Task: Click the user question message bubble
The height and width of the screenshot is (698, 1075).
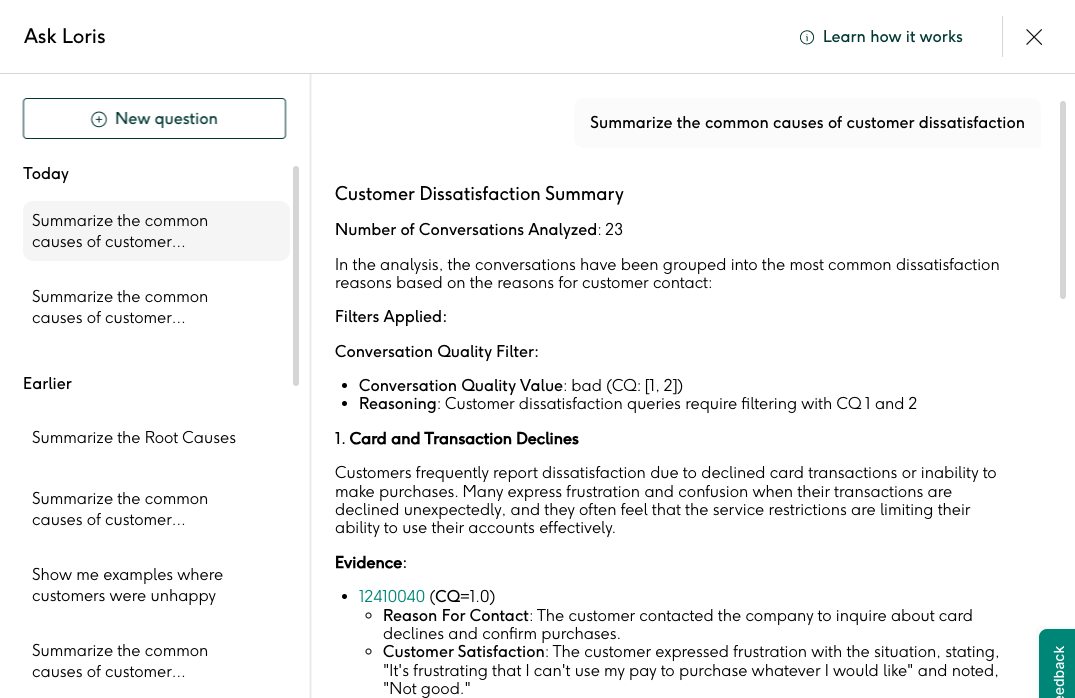Action: pyautogui.click(x=807, y=123)
